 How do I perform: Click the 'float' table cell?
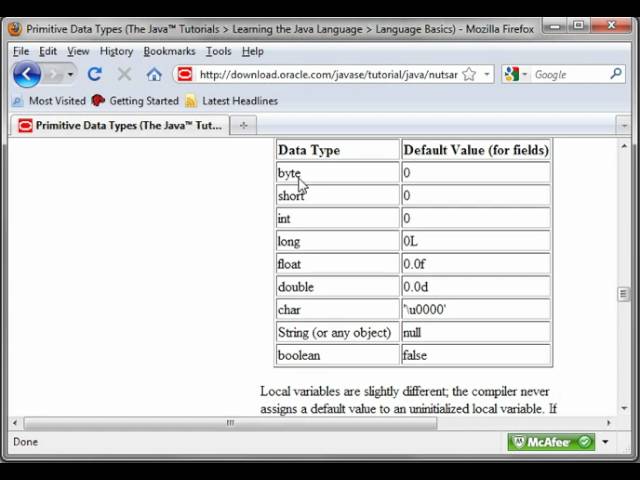[x=338, y=264]
